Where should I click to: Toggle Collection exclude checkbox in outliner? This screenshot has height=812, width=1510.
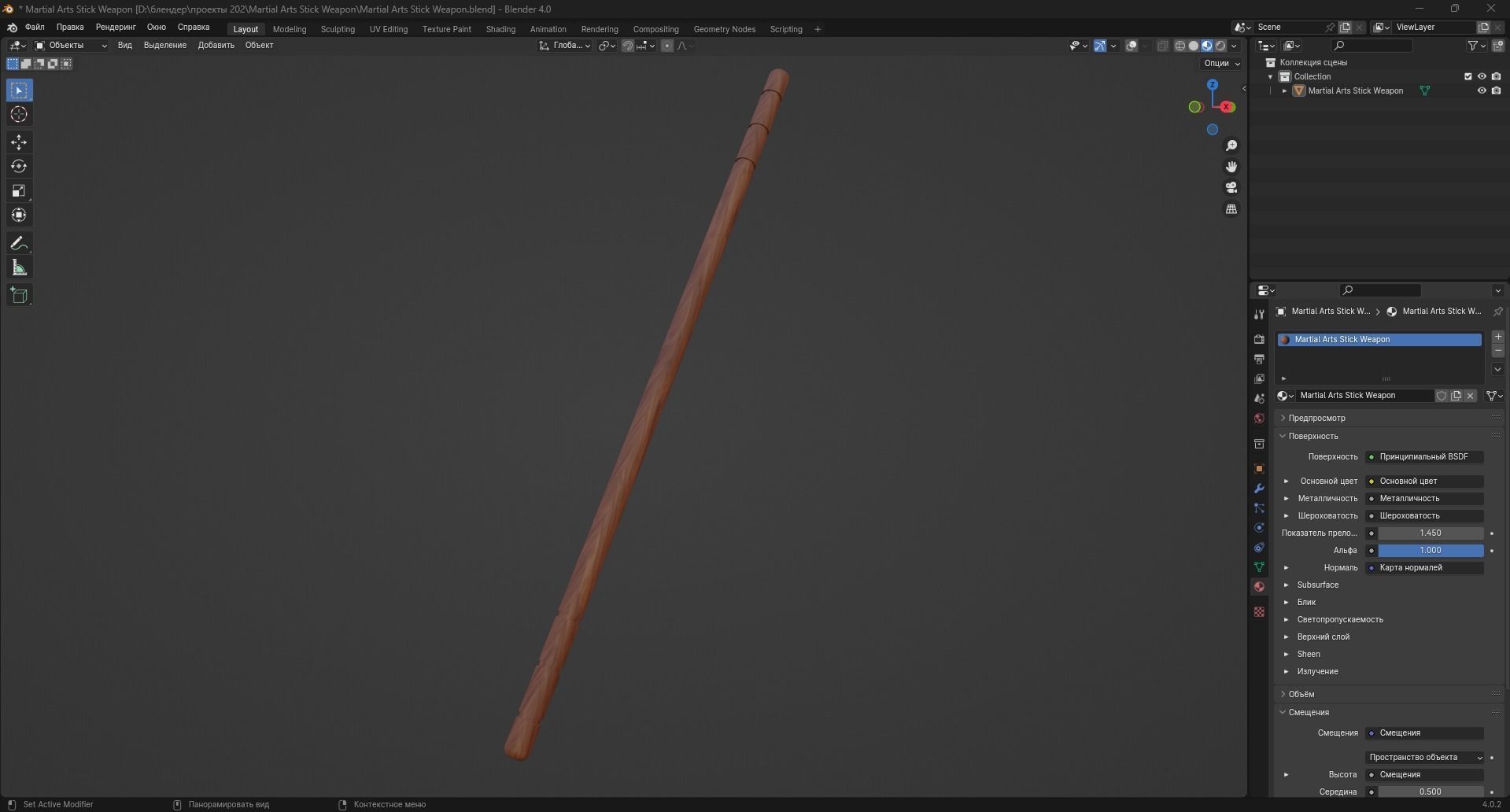(1468, 76)
